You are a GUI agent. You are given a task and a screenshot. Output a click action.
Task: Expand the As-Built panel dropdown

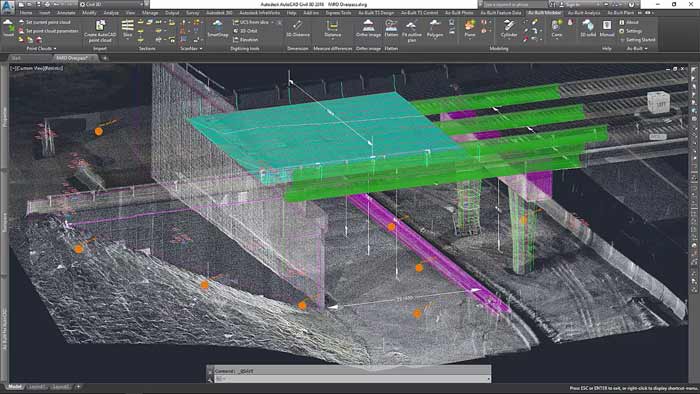637,49
